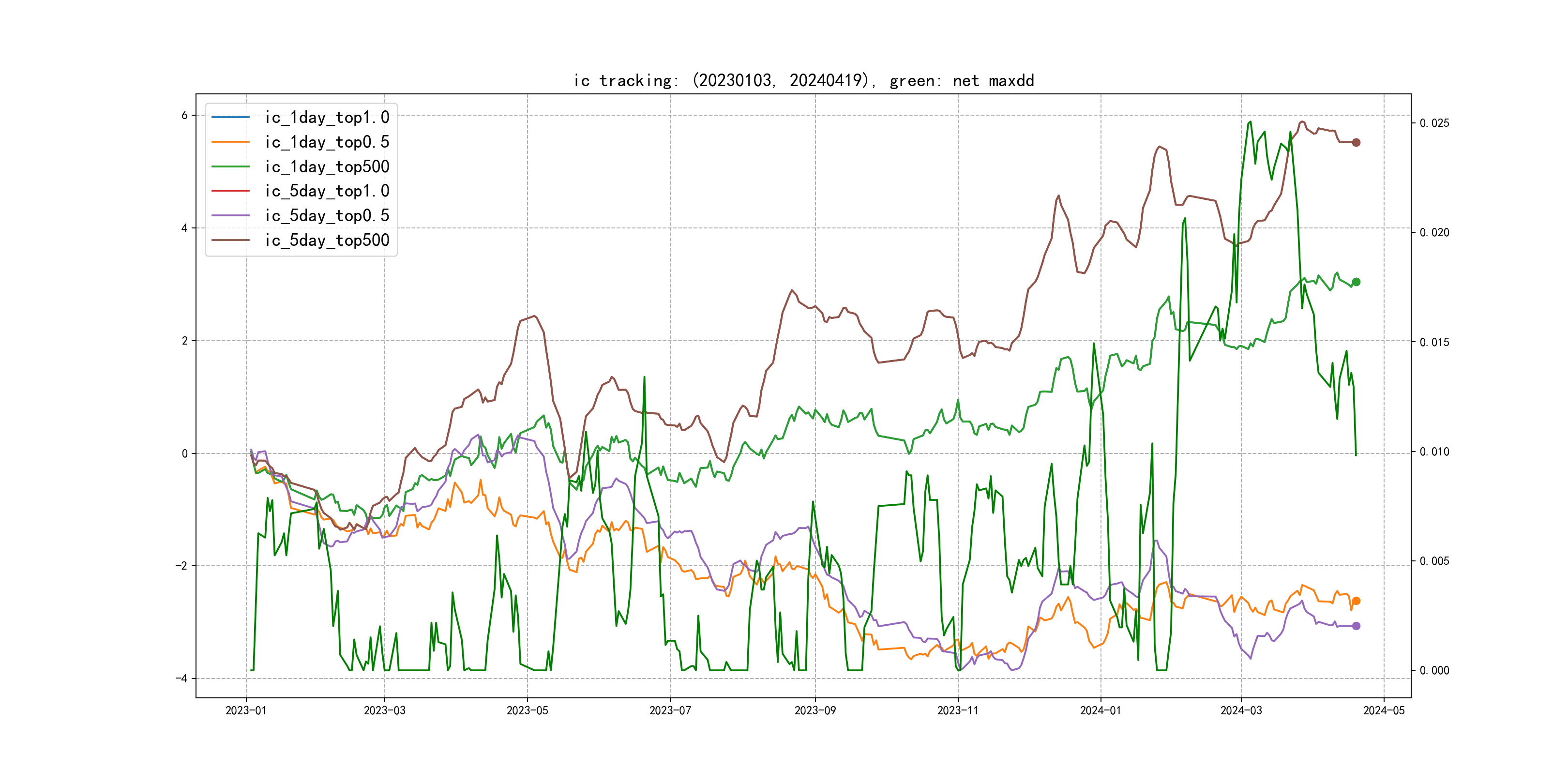The image size is (1568, 784).
Task: Click the 0.000 right axis label
Action: (x=1434, y=670)
